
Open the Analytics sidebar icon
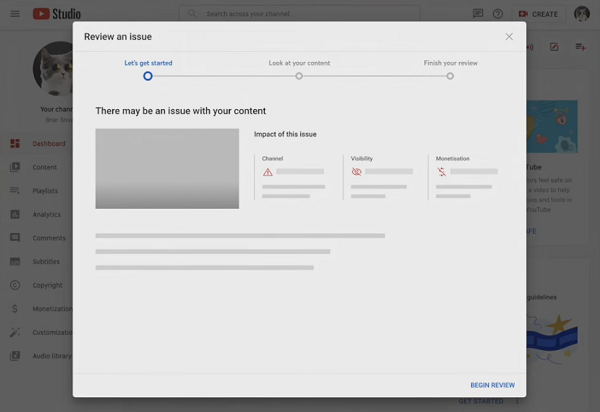pos(15,214)
